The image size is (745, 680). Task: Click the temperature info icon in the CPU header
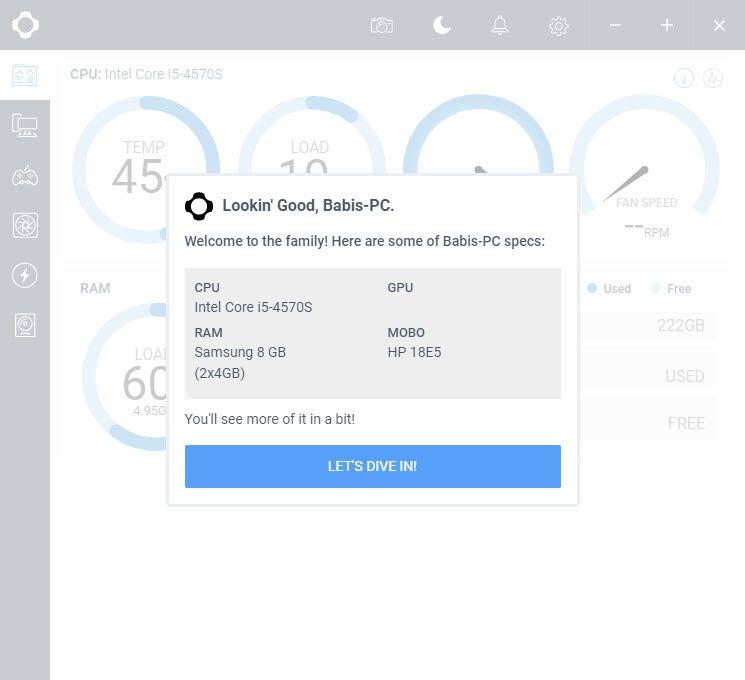click(684, 77)
